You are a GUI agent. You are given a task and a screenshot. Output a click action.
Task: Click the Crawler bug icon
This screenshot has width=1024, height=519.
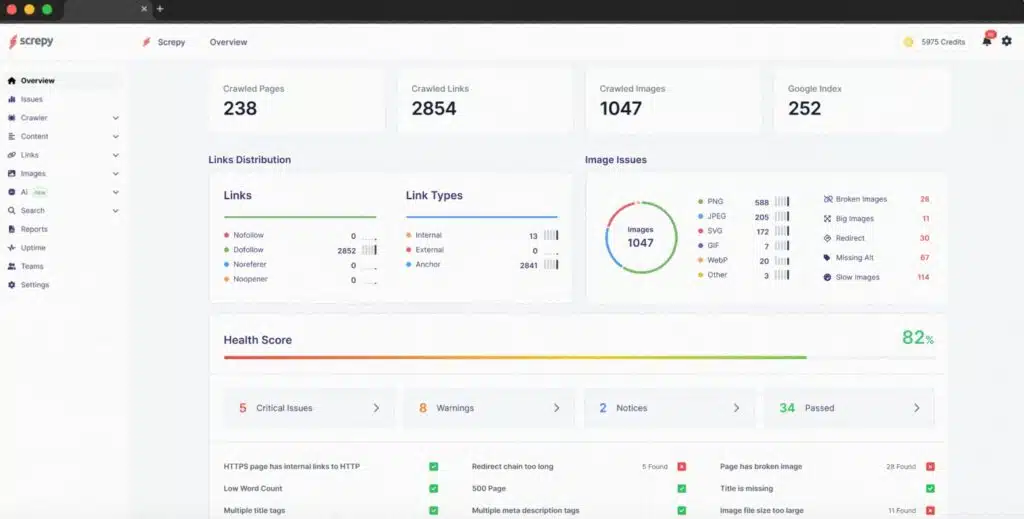pyautogui.click(x=11, y=118)
